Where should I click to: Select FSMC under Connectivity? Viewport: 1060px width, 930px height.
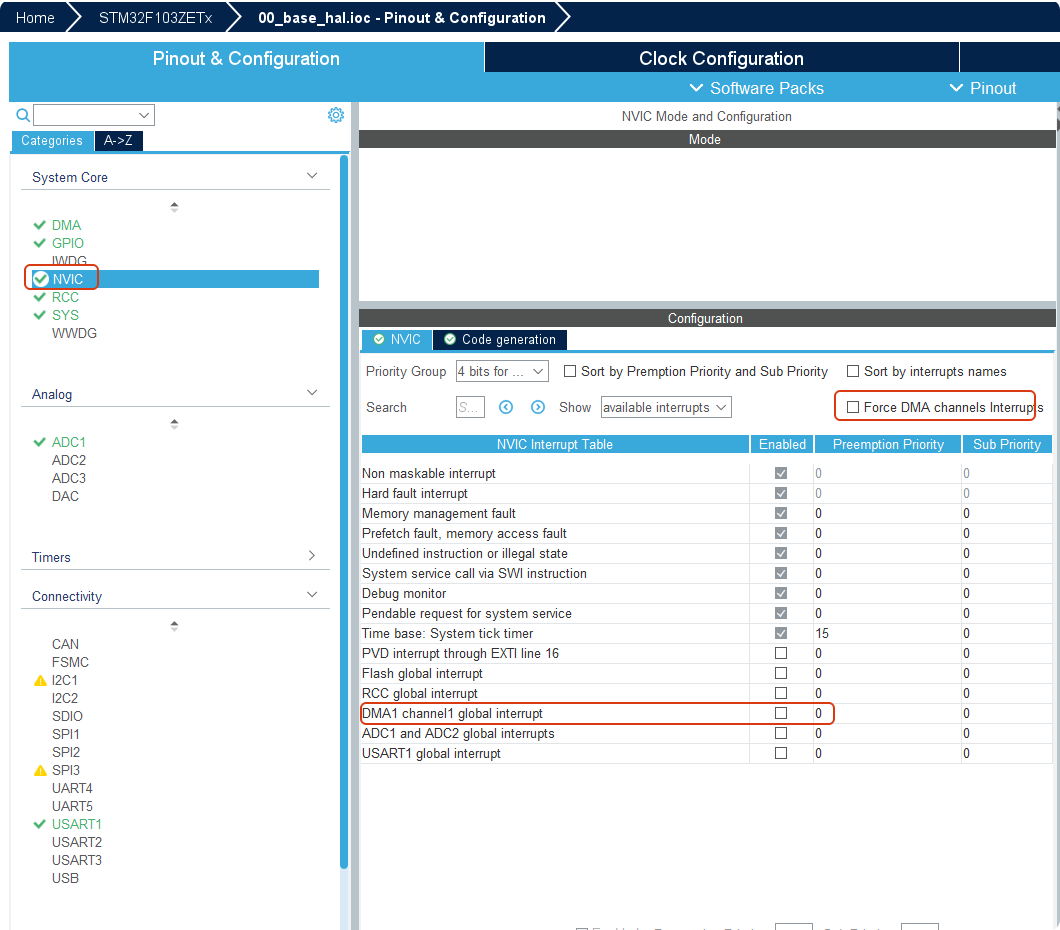[x=70, y=662]
